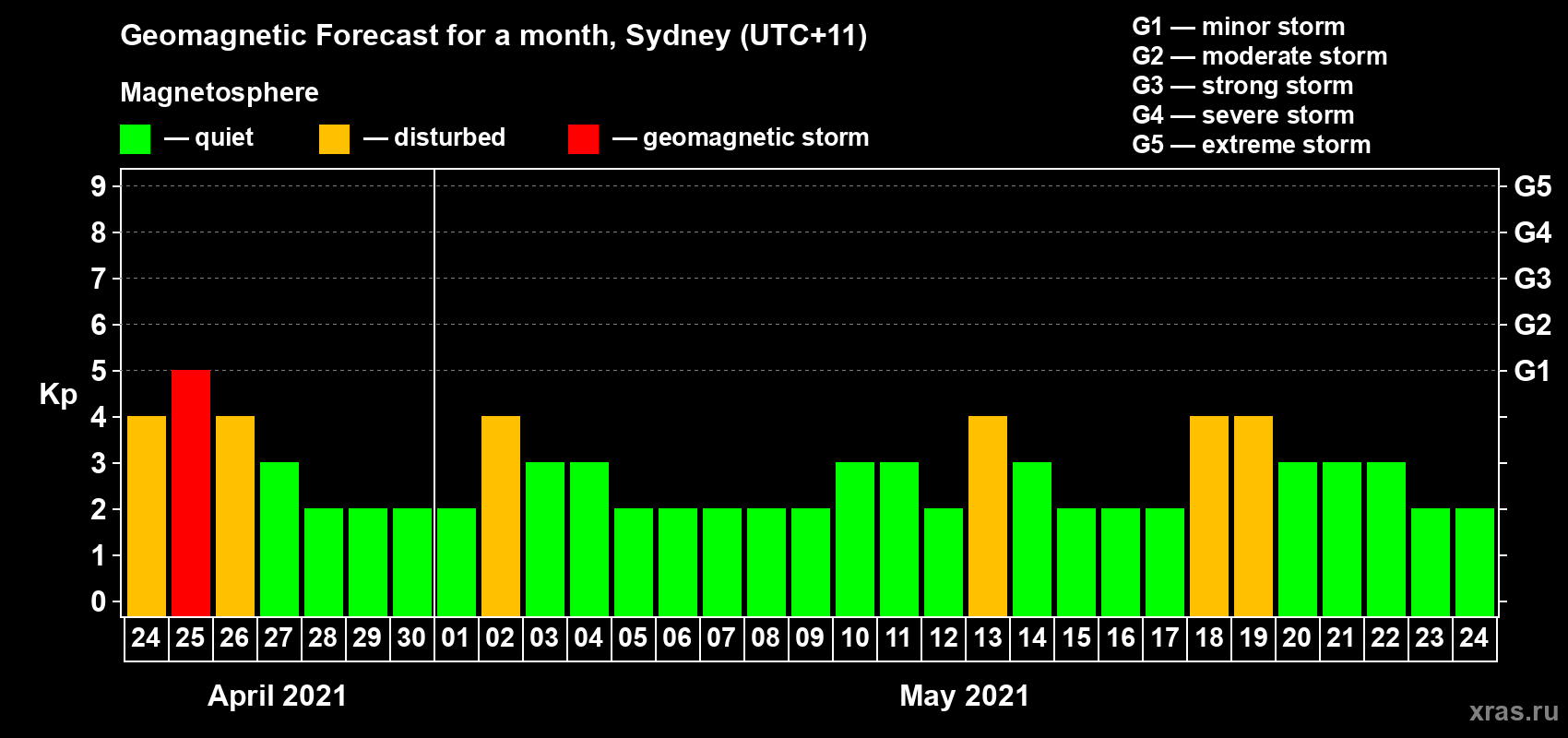The image size is (1568, 738).
Task: Click the 'geomagnetic storm' legend label
Action: tap(756, 137)
